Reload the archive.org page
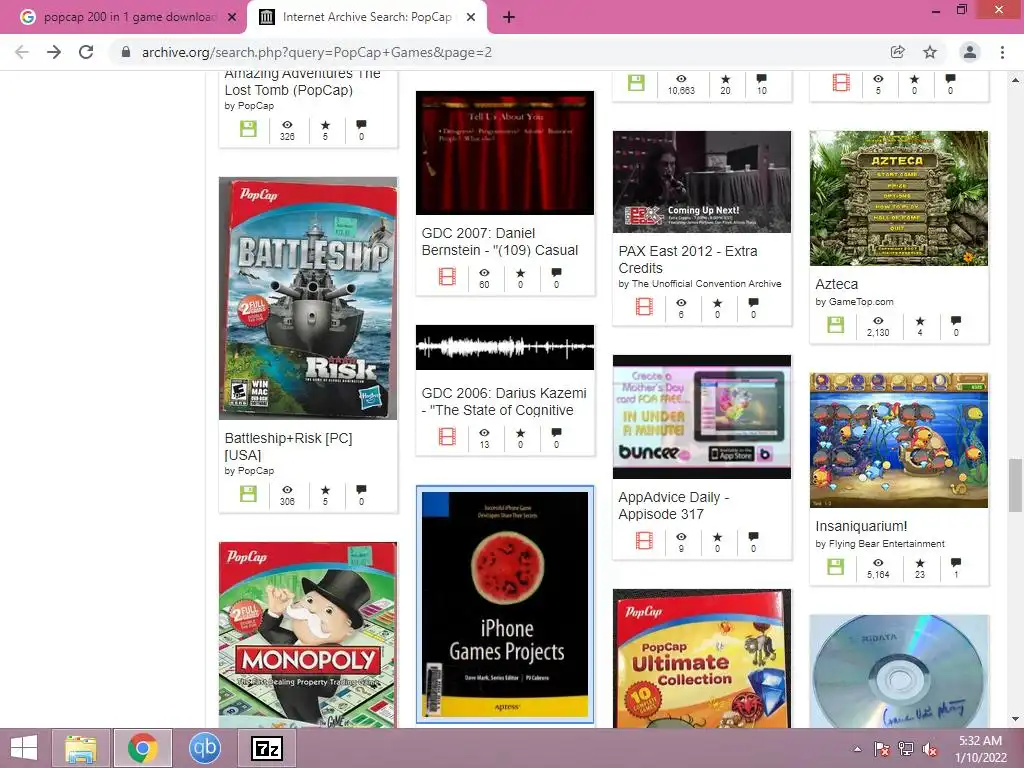 pos(86,52)
